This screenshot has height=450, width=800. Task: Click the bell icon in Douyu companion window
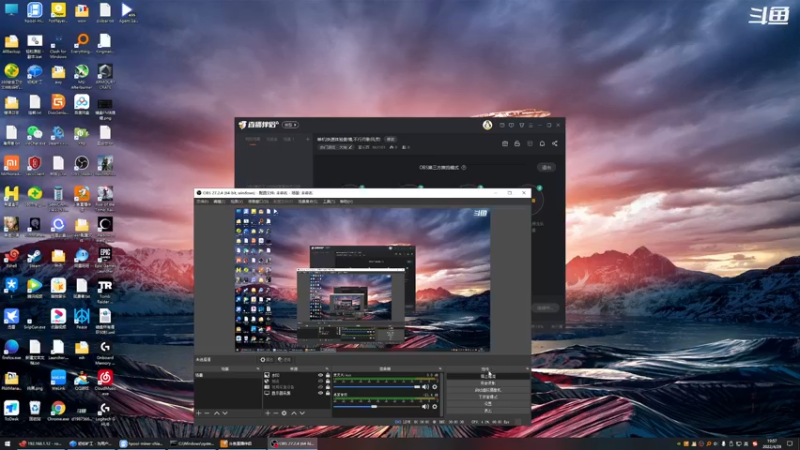click(542, 143)
